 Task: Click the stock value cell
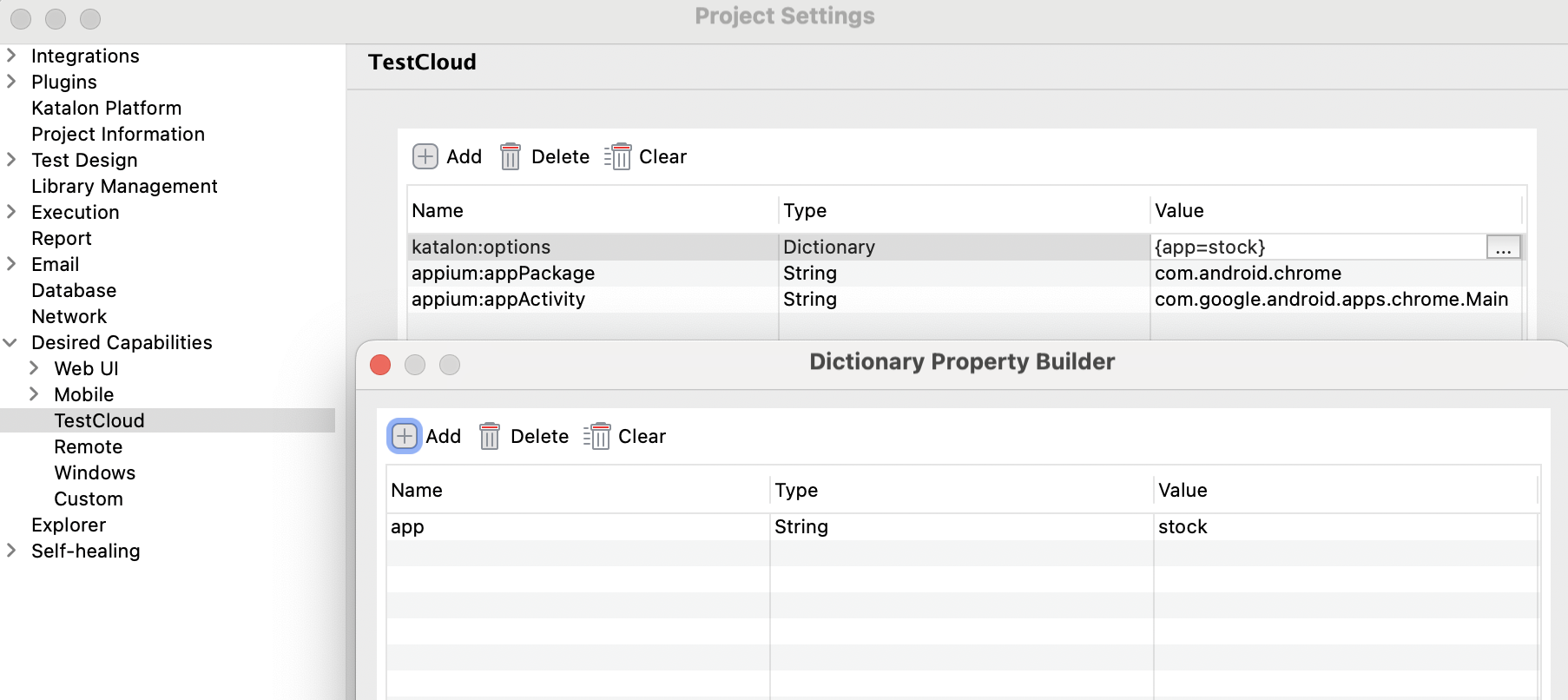(x=1347, y=527)
